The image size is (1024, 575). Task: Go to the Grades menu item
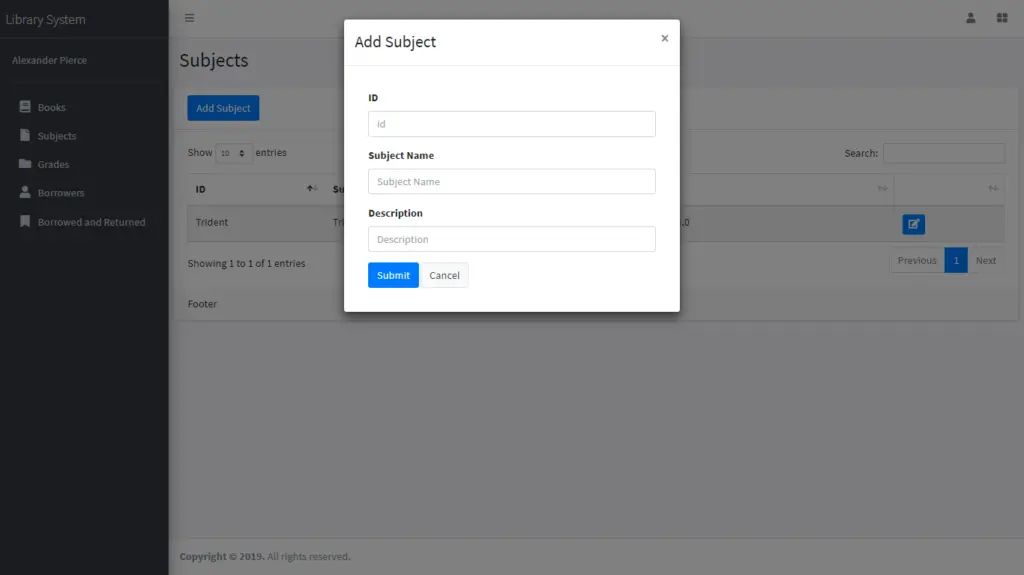coord(53,164)
